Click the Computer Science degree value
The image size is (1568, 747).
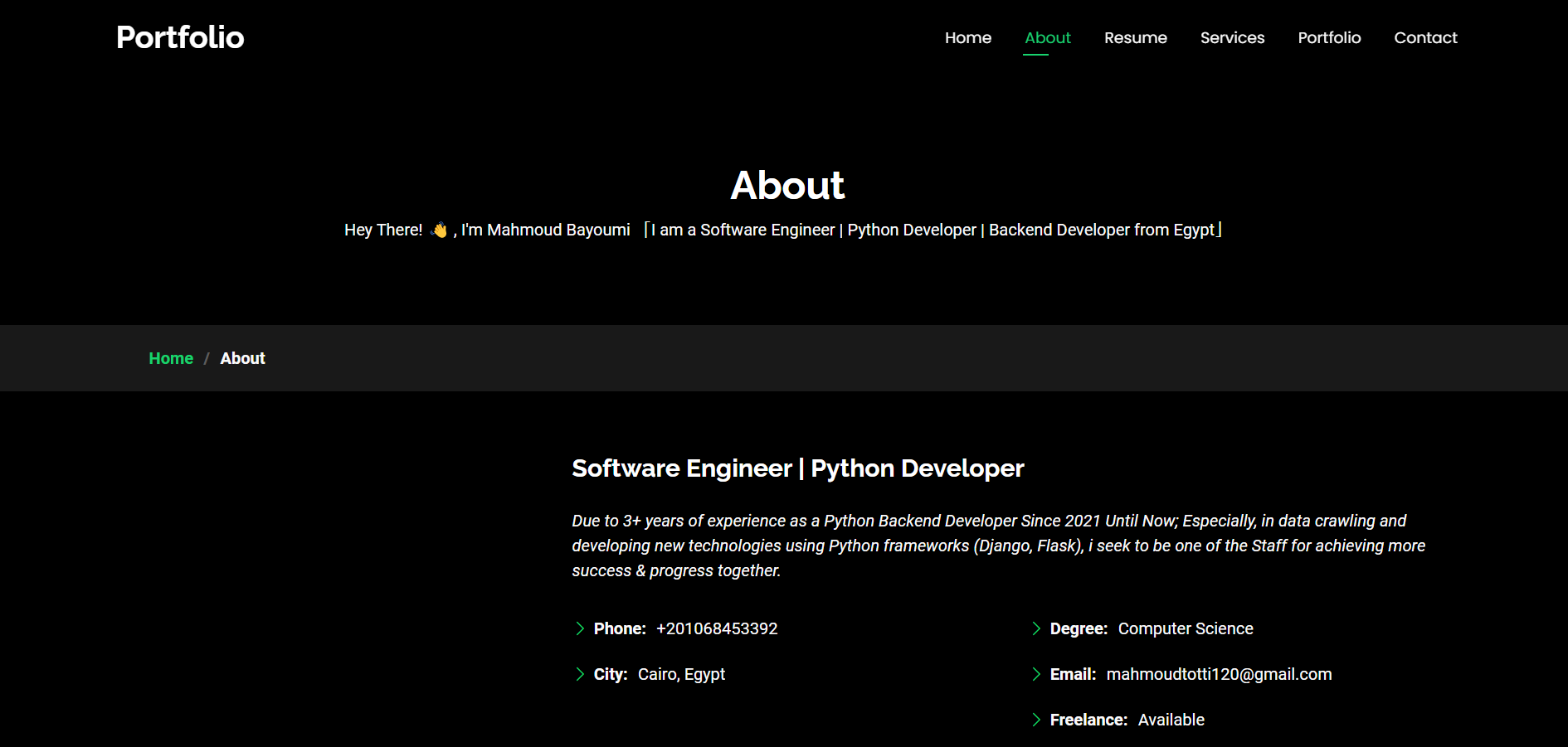[x=1186, y=628]
